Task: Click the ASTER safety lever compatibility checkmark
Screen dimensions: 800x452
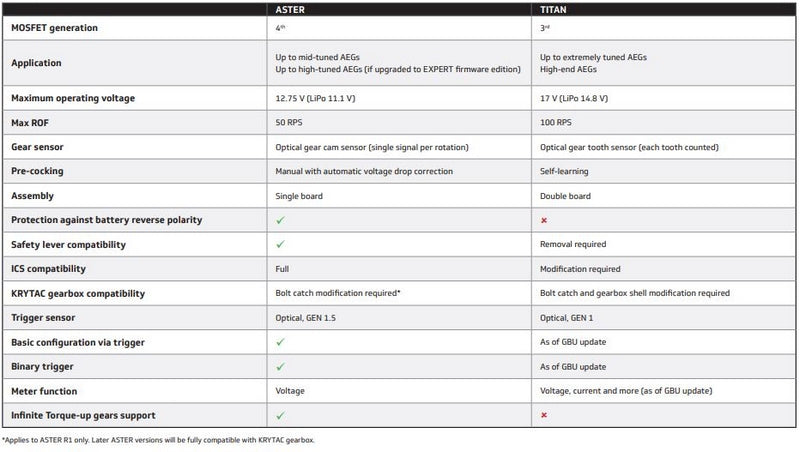Action: click(281, 244)
